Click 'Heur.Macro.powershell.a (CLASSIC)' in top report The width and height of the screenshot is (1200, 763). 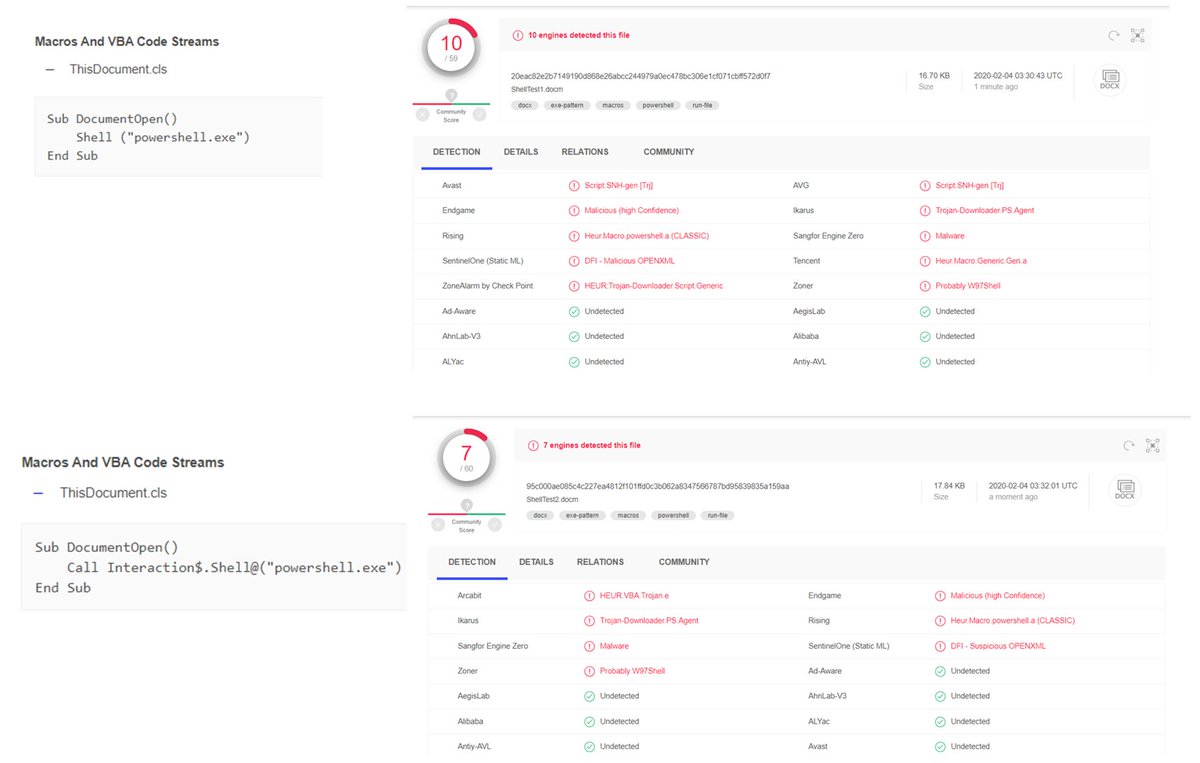pos(646,236)
